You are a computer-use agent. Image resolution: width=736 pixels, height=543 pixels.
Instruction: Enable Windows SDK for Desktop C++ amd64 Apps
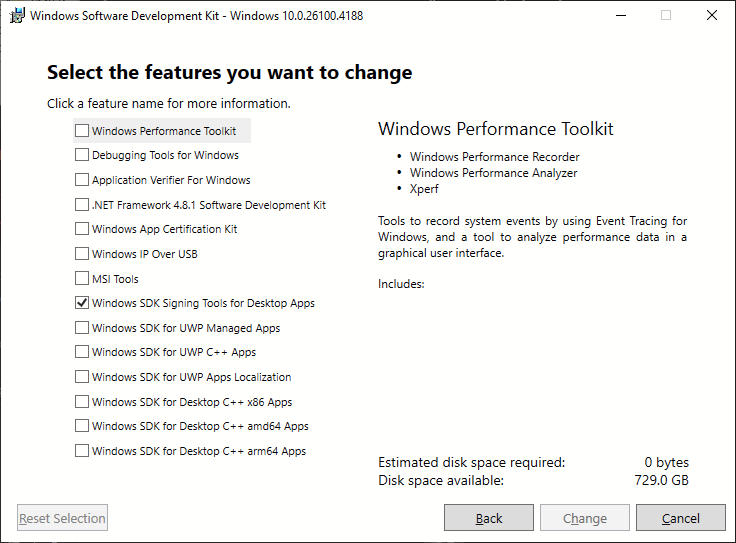tap(82, 426)
